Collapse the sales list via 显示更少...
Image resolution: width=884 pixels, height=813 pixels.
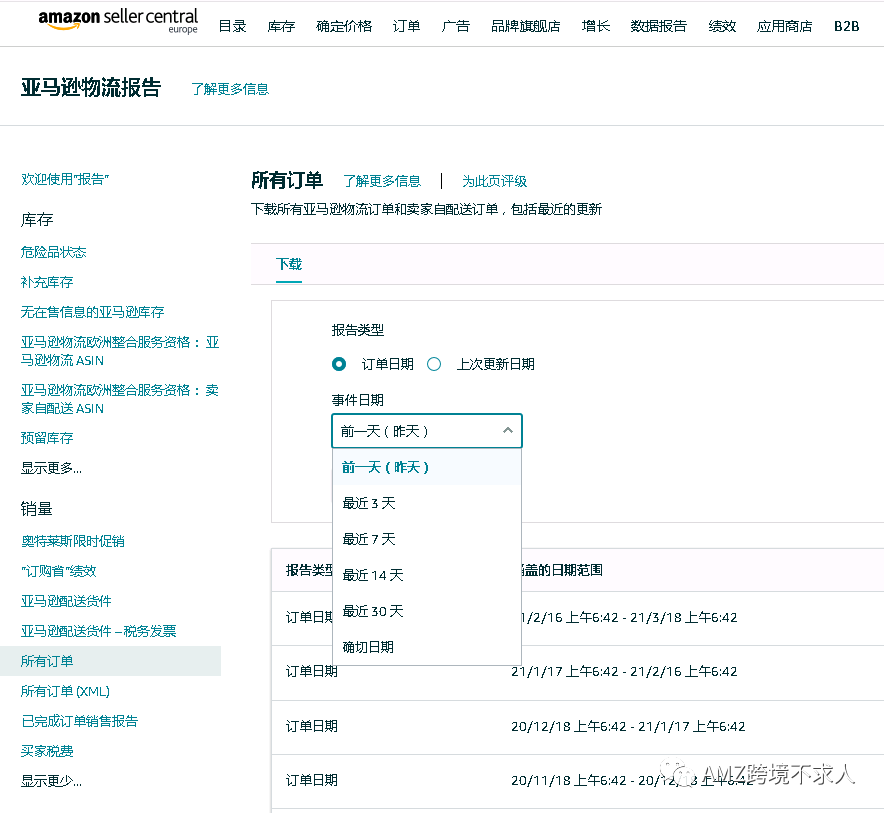point(50,781)
